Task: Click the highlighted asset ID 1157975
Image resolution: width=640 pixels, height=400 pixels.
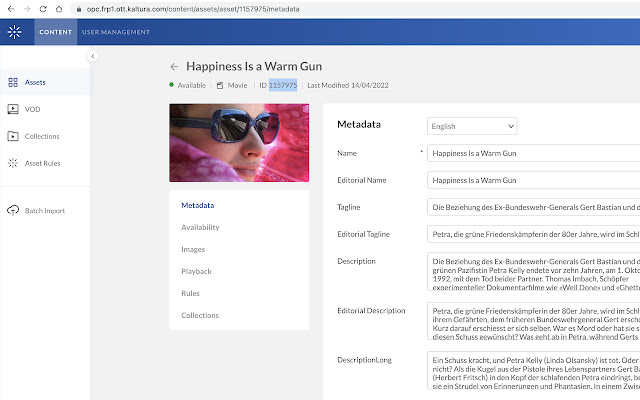Action: point(283,85)
